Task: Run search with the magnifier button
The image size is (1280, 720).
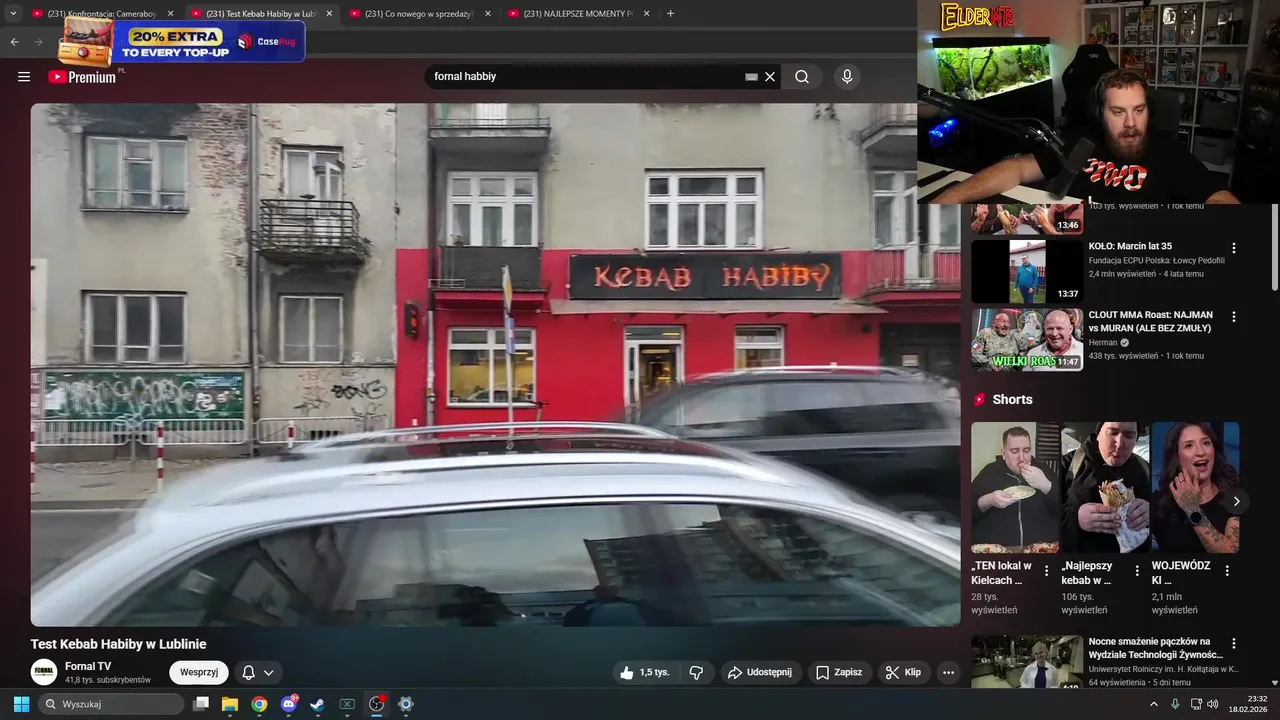Action: click(x=802, y=77)
